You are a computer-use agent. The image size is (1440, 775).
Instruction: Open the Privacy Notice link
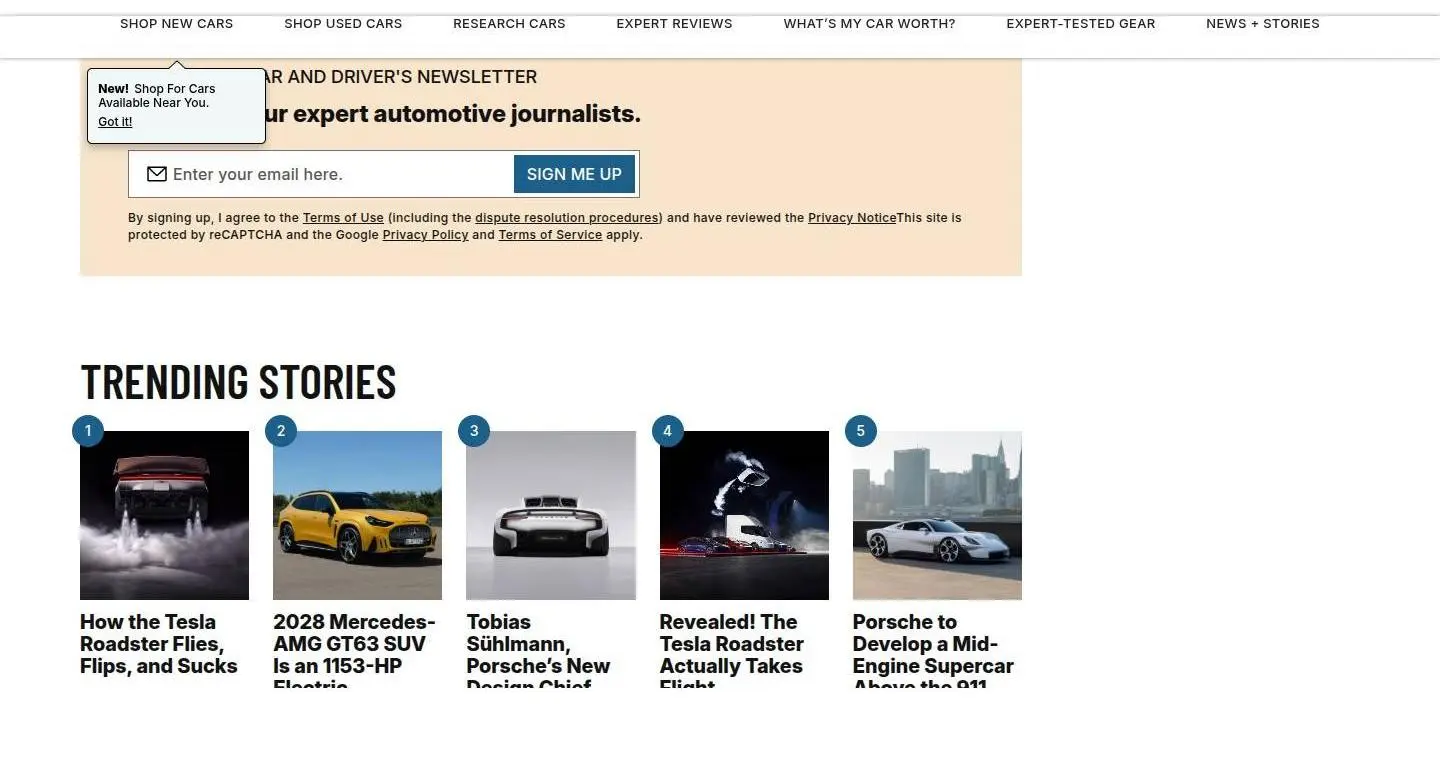coord(852,218)
